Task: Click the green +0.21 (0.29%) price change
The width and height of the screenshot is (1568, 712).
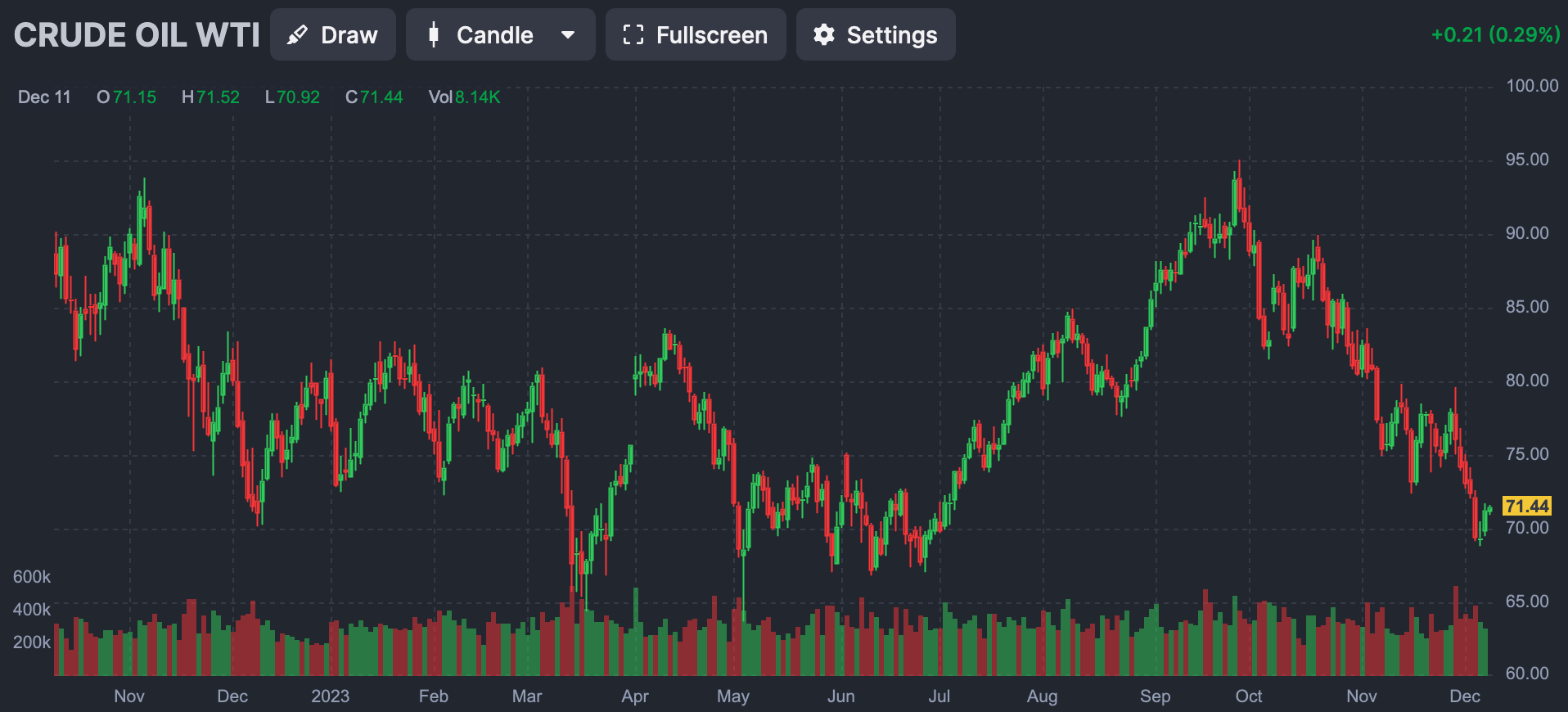Action: [x=1494, y=34]
